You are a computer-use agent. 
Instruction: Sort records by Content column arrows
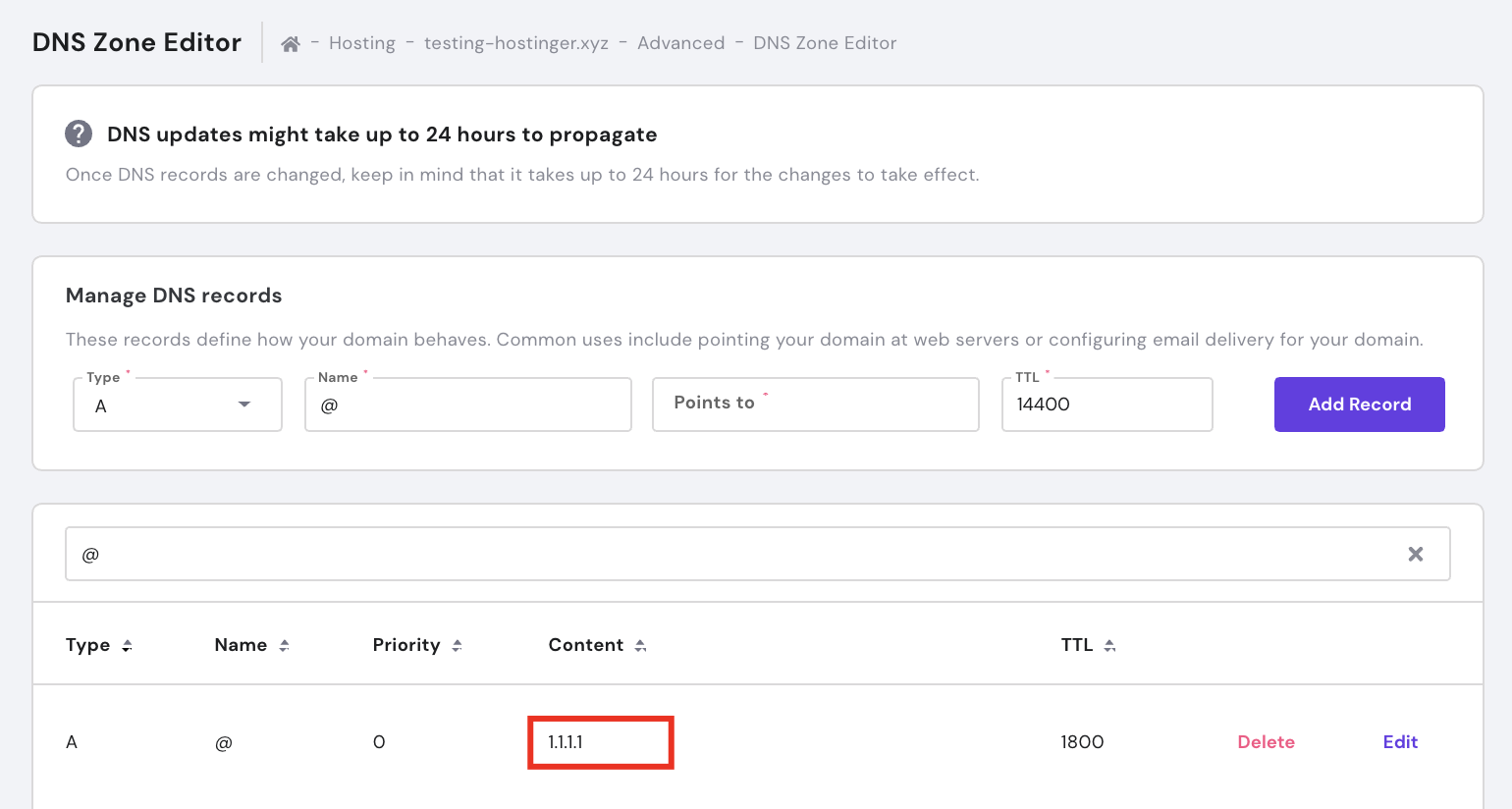tap(640, 645)
